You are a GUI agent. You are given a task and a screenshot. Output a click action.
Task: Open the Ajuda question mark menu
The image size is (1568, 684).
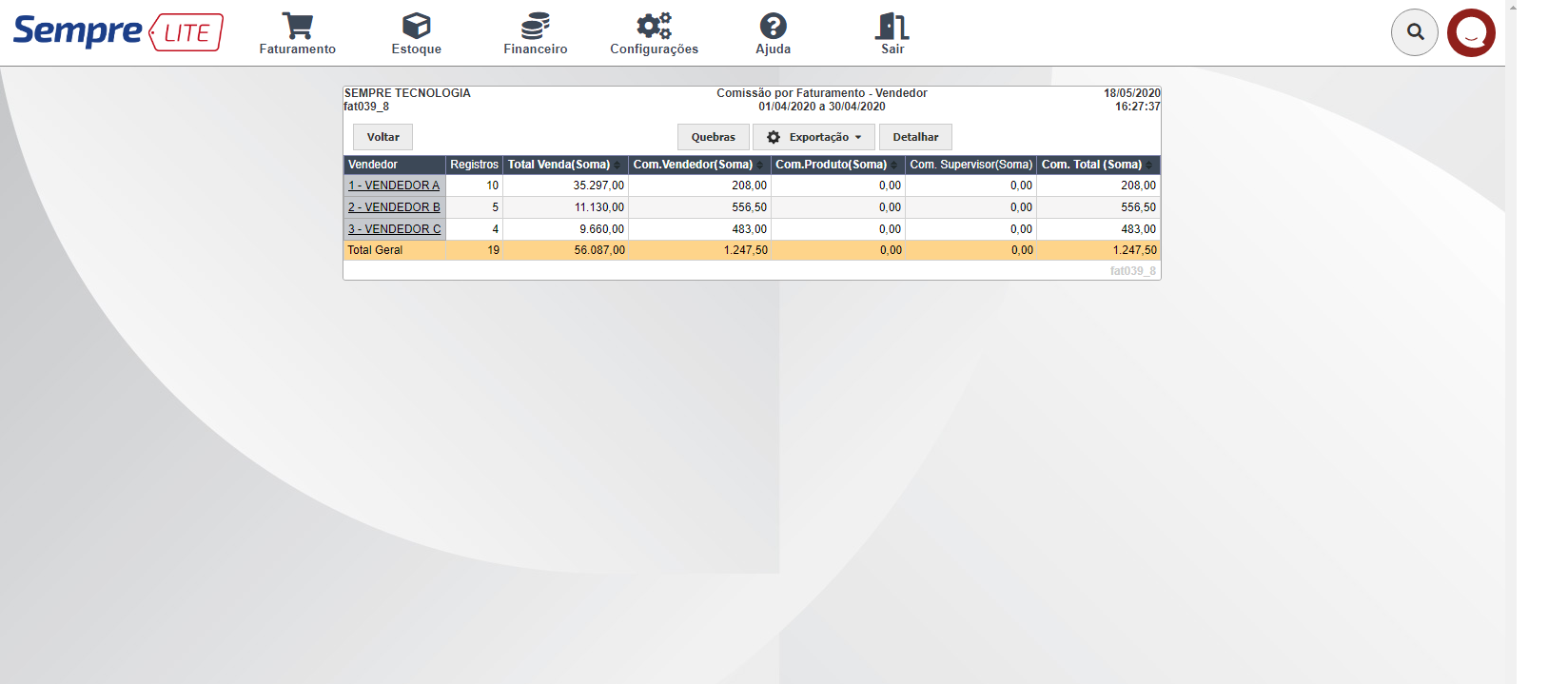[773, 33]
